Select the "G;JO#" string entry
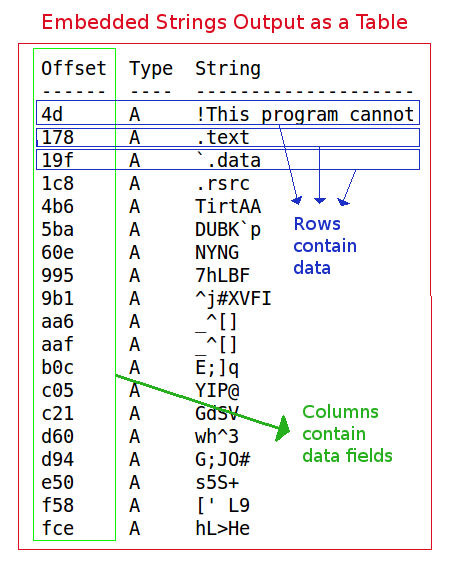The height and width of the screenshot is (562, 449). [223, 459]
